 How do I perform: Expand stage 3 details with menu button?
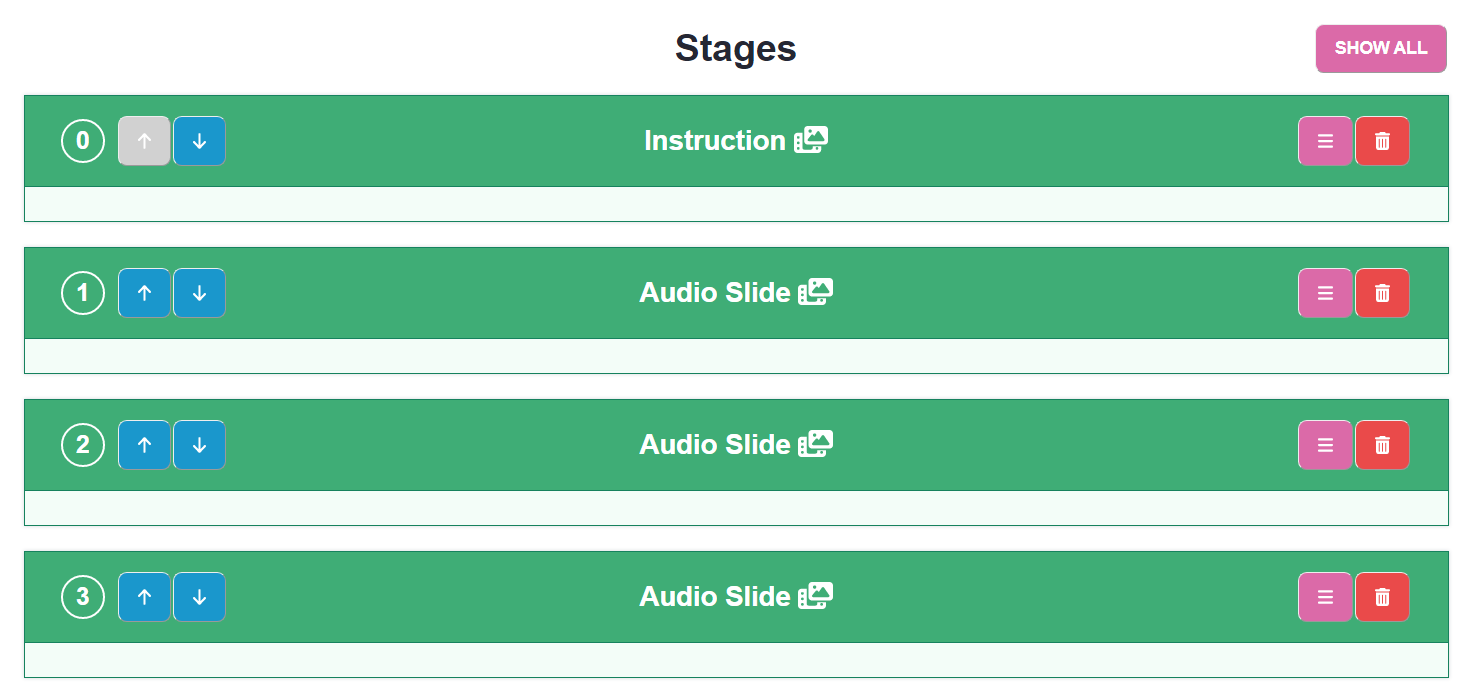tap(1325, 597)
